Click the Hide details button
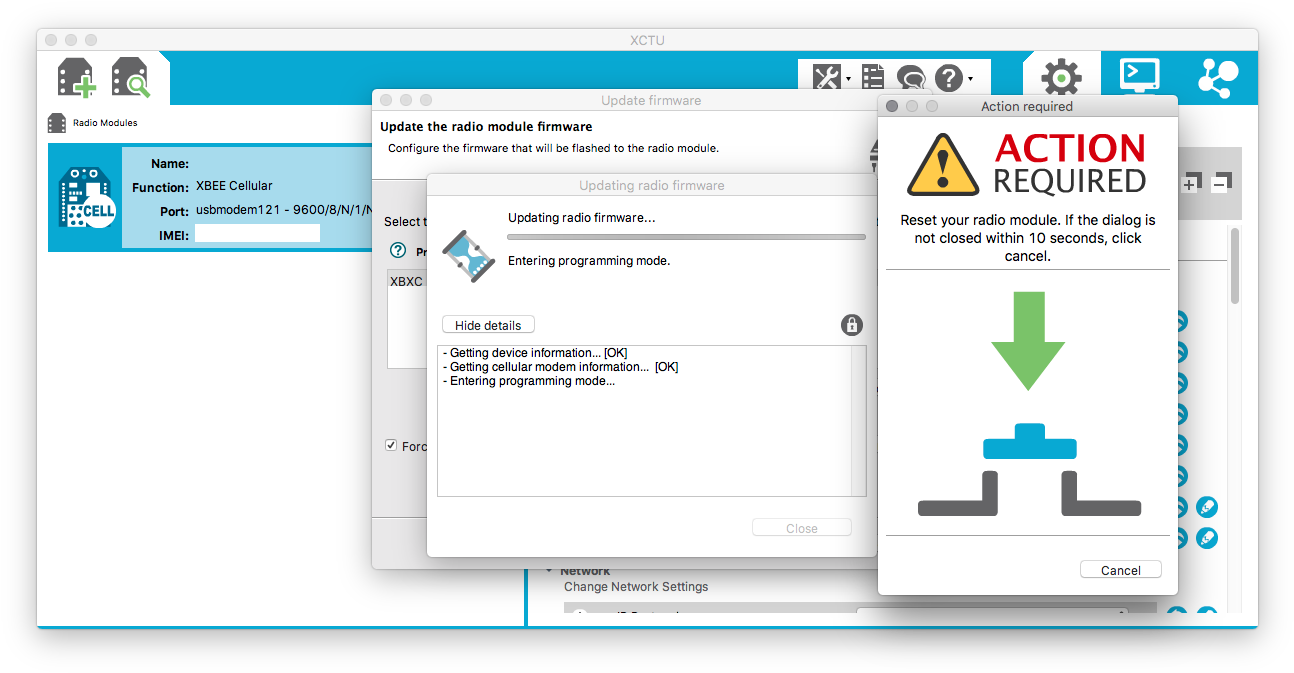 (488, 325)
